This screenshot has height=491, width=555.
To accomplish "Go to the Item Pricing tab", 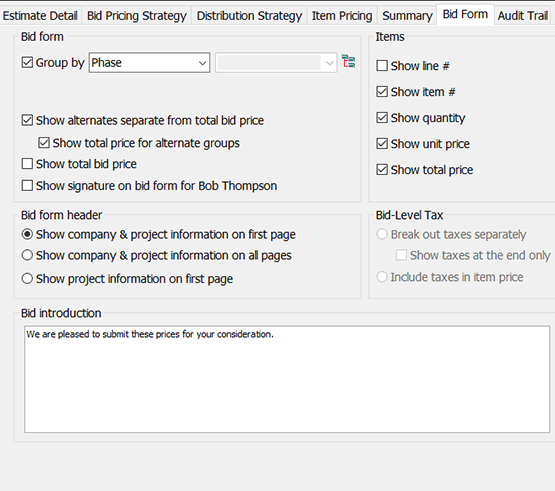I will pos(342,16).
